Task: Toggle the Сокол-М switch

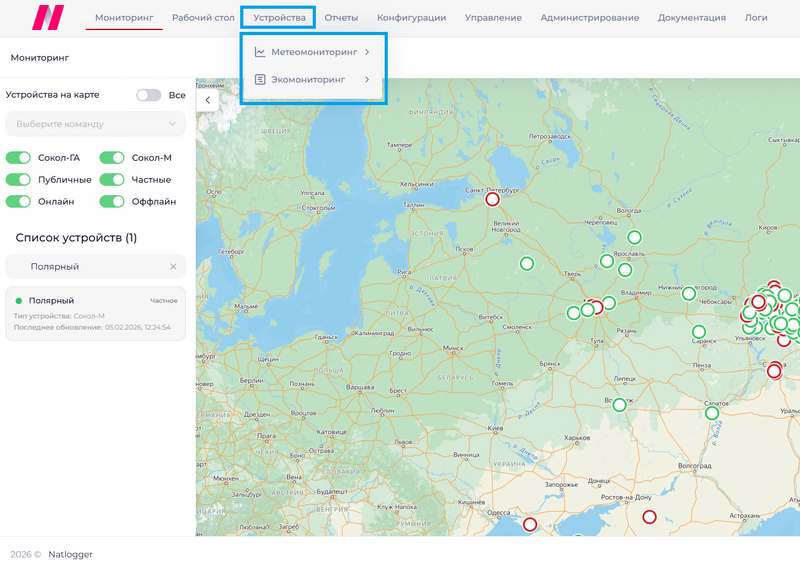Action: point(112,158)
